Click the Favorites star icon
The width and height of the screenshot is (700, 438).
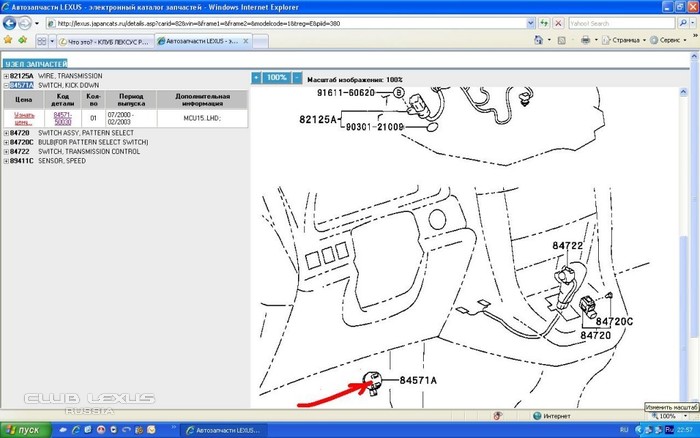[x=8, y=42]
